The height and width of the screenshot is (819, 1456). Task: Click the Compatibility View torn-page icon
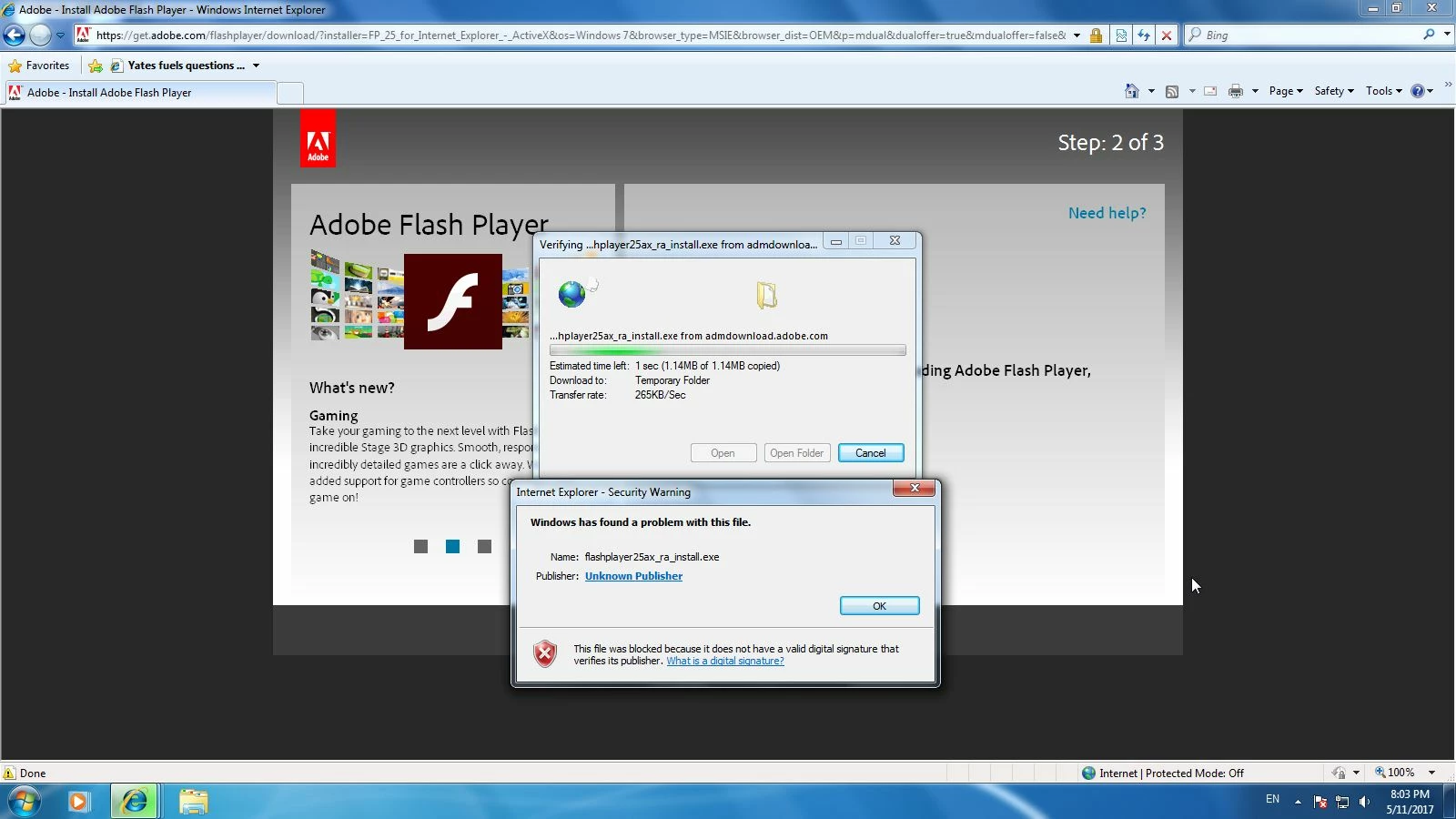tap(1121, 35)
